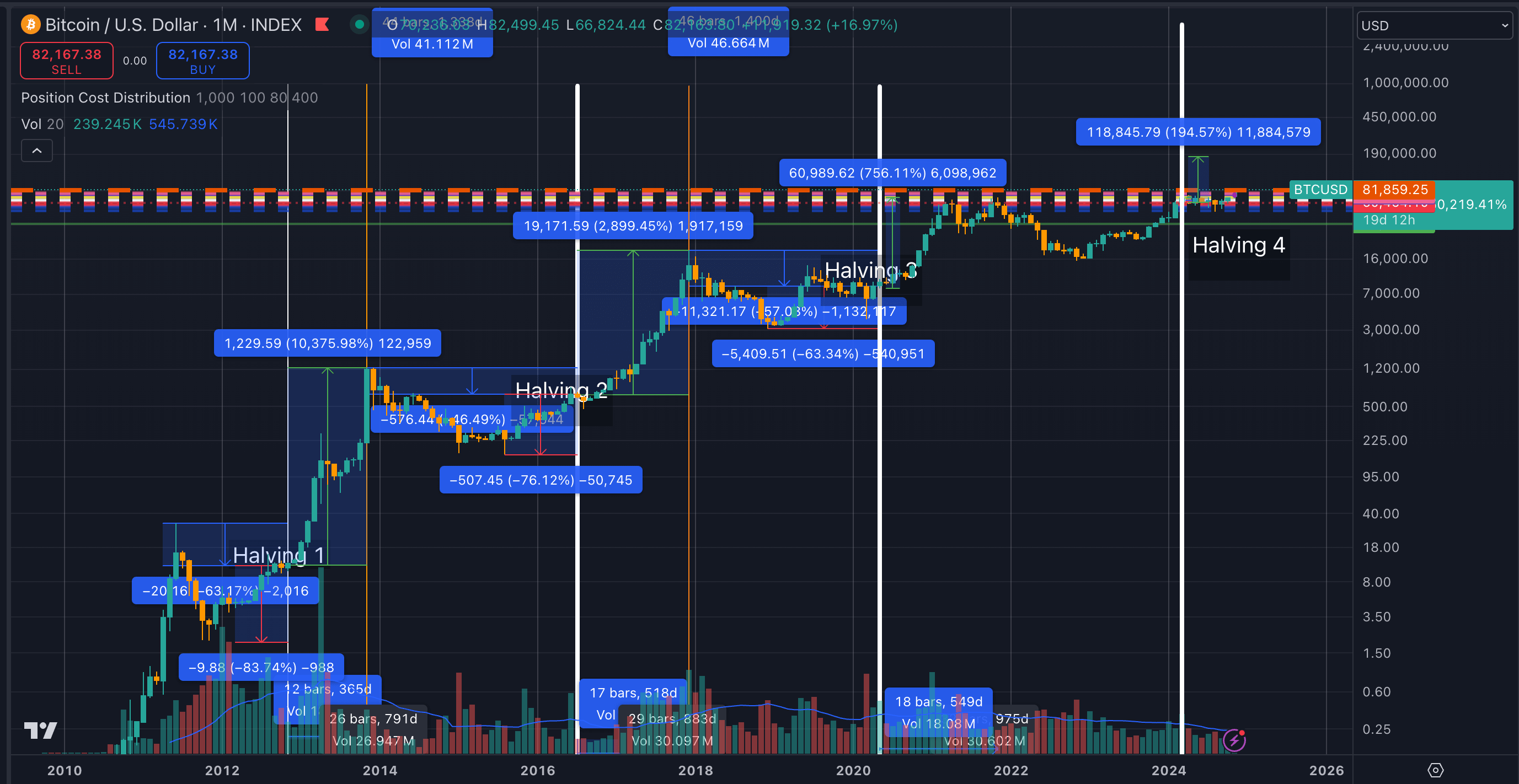
Task: Click the BTCUSD price axis tag
Action: [x=1321, y=189]
